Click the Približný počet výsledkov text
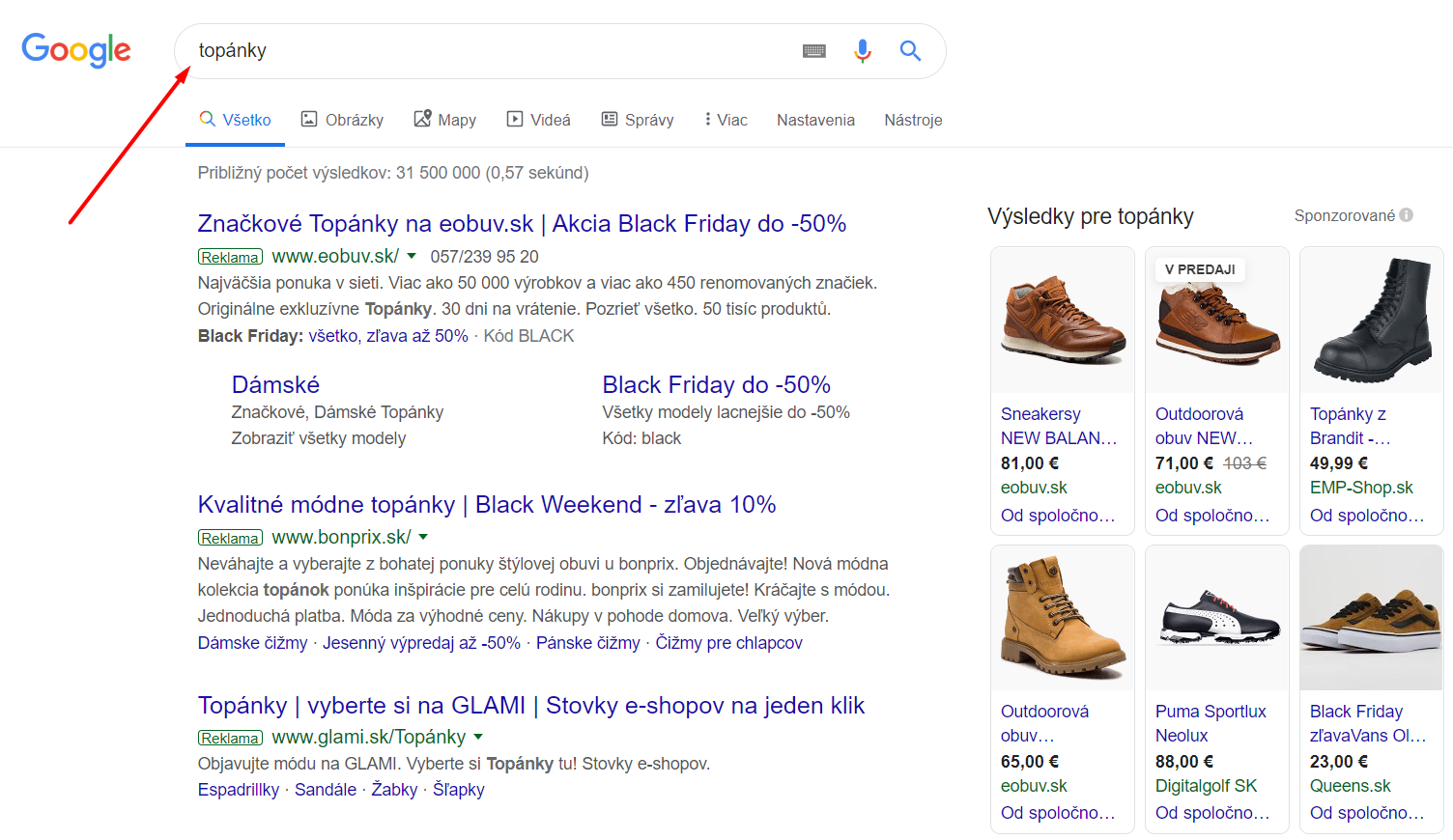 tap(393, 173)
